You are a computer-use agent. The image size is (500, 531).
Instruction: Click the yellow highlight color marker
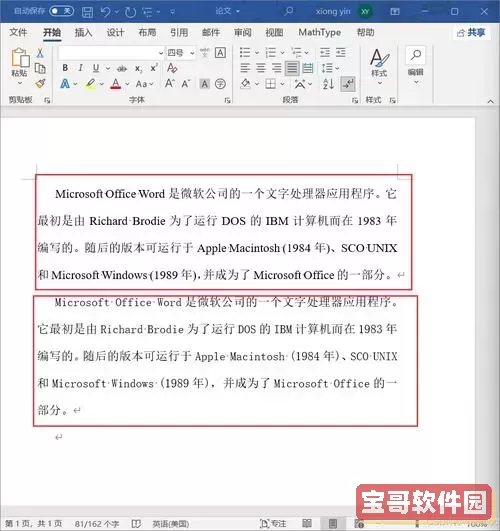[90, 84]
